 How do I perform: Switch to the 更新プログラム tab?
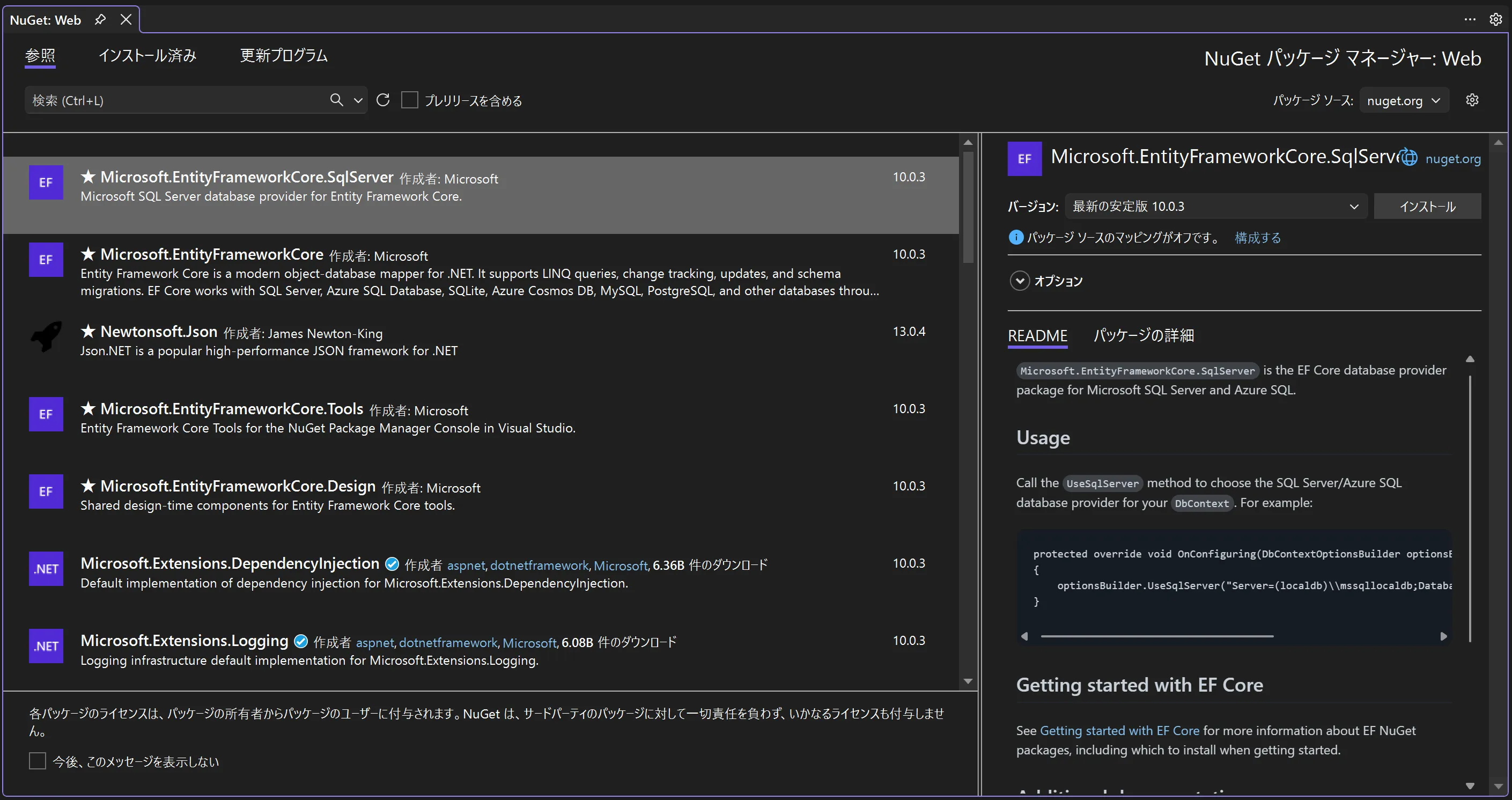pyautogui.click(x=284, y=55)
